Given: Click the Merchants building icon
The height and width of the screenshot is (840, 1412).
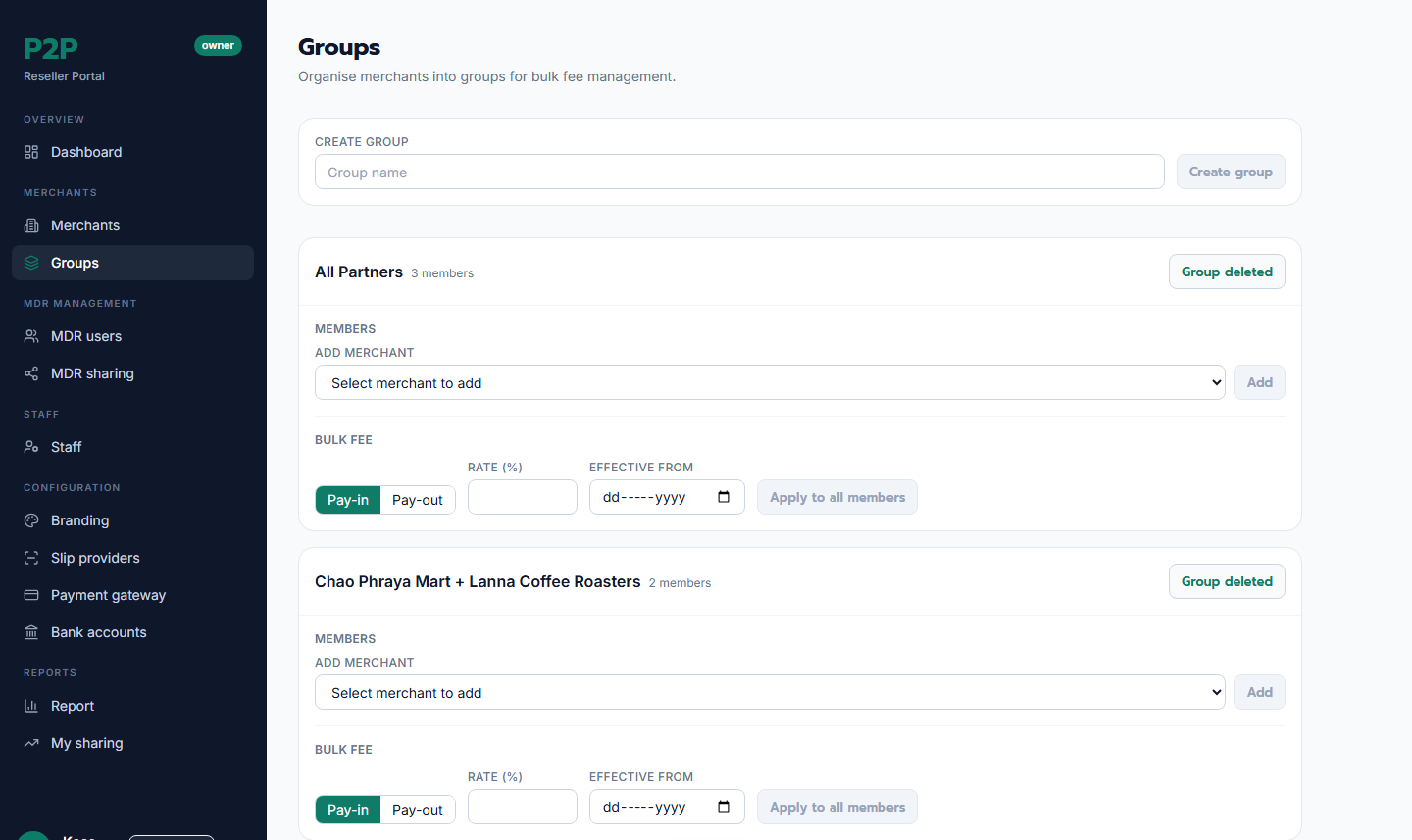Looking at the screenshot, I should [31, 225].
